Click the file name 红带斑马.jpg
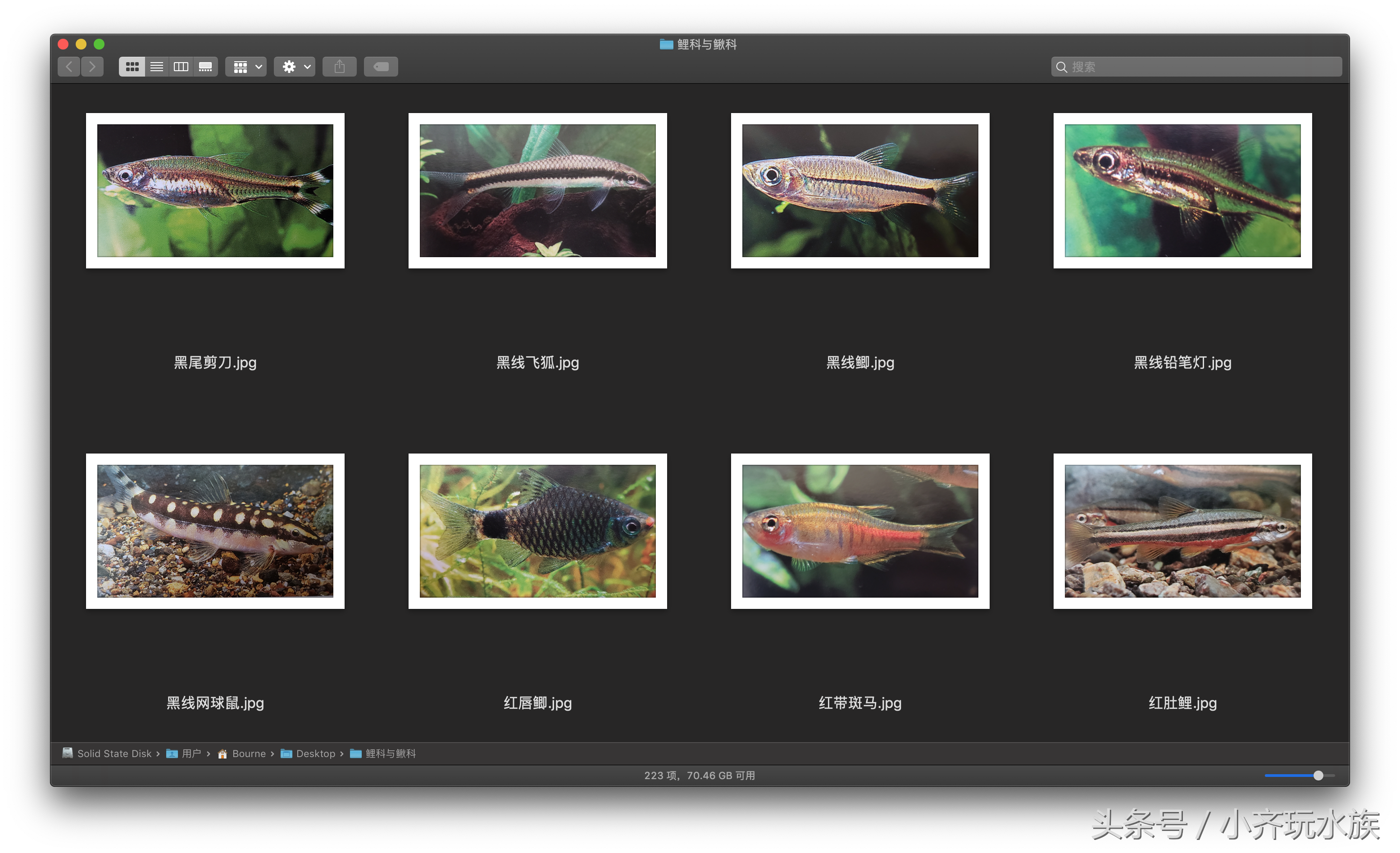Screen dimensions: 1400x853 (860, 703)
